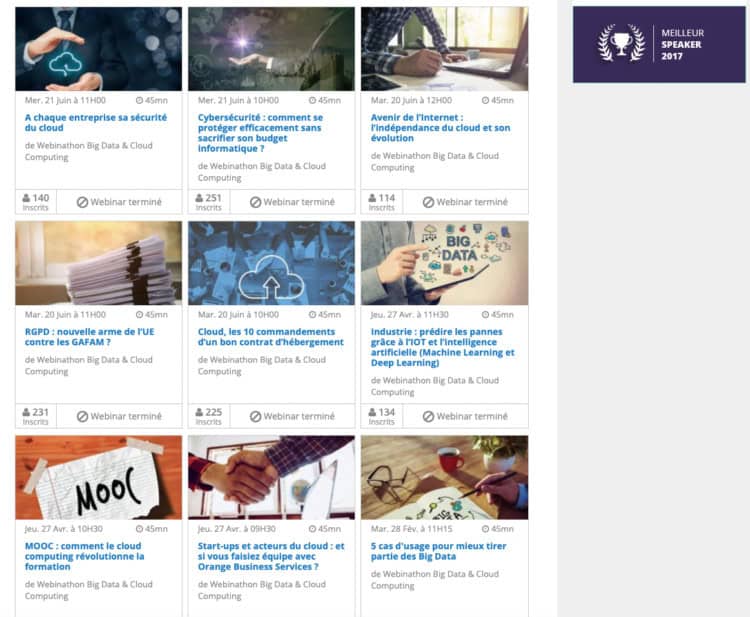This screenshot has width=750, height=617.
Task: Click '140 Inscrits' count
Action: [x=35, y=202]
